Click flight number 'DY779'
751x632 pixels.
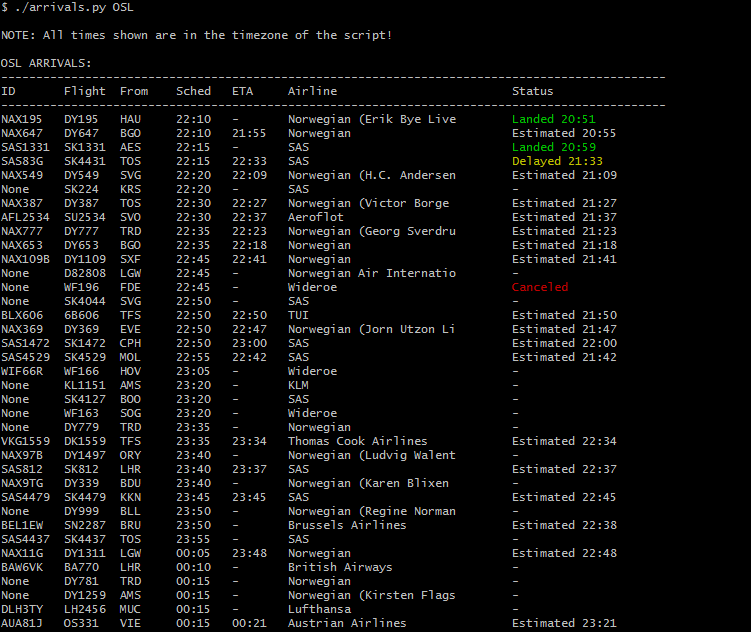click(x=81, y=427)
